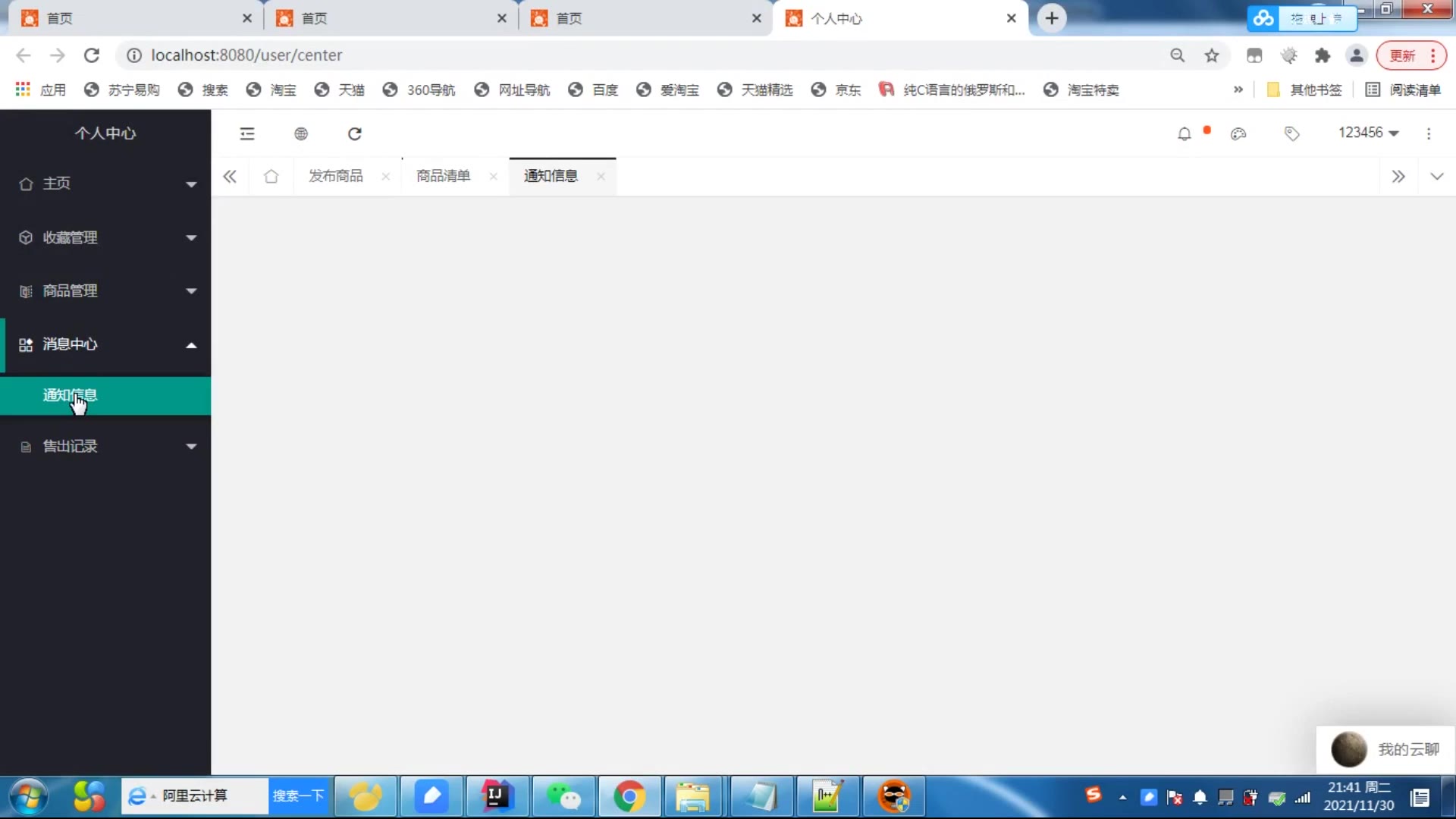Open the 阅读清单 reading list

click(1403, 89)
